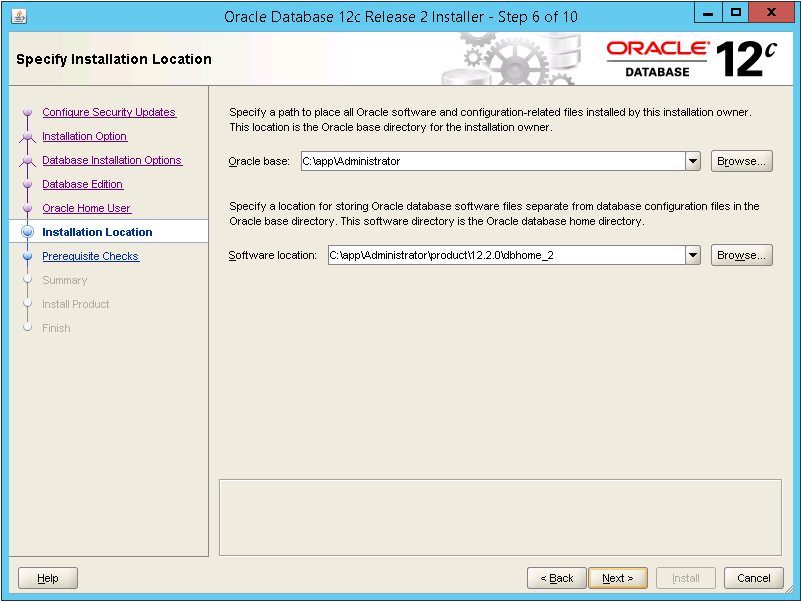Click inside the Software location path field
Image resolution: width=801 pixels, height=602 pixels.
click(x=504, y=256)
